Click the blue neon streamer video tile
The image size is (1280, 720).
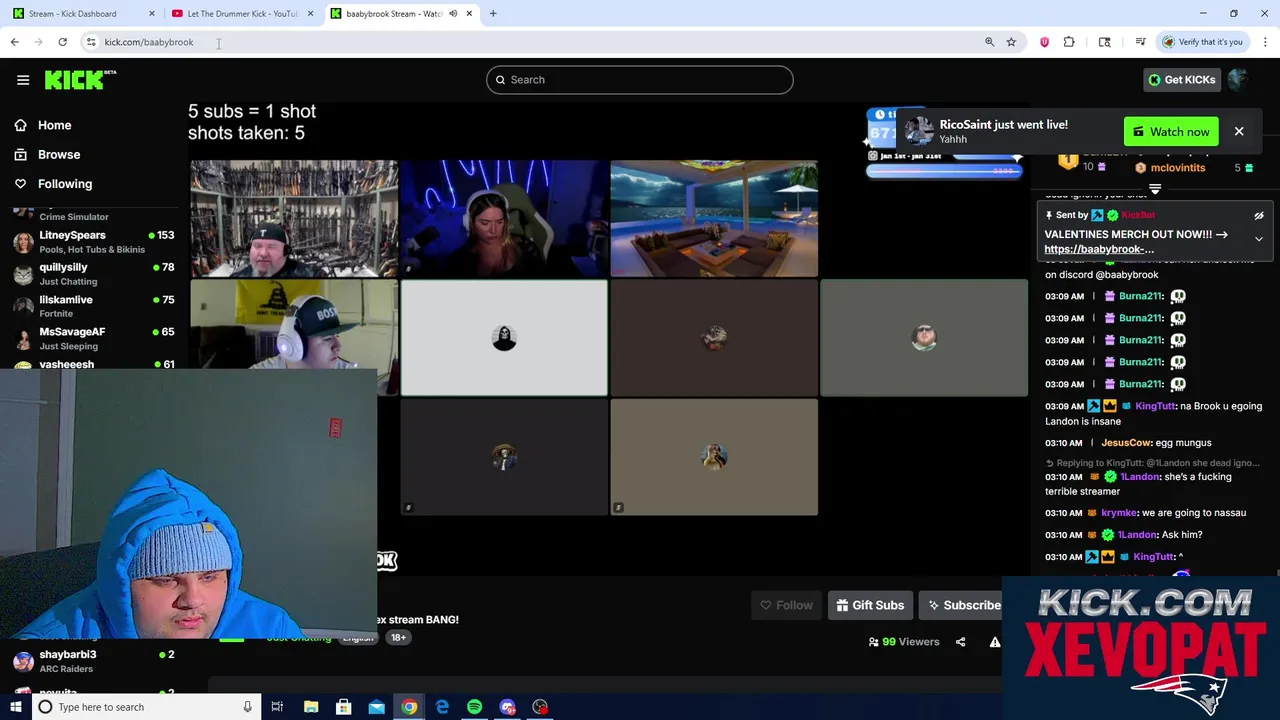click(x=504, y=218)
